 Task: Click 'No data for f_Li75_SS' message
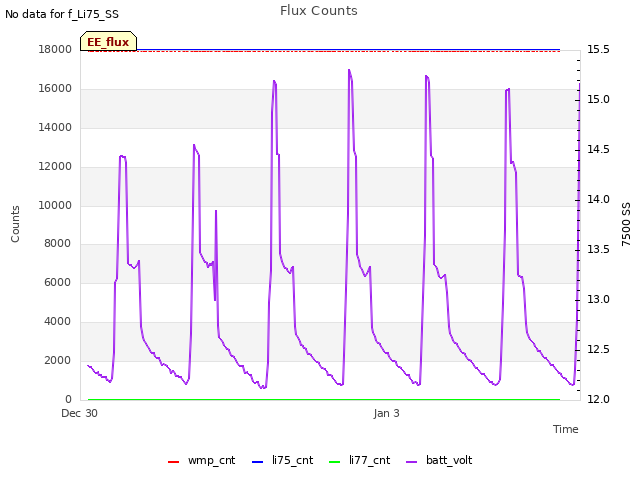pos(62,14)
